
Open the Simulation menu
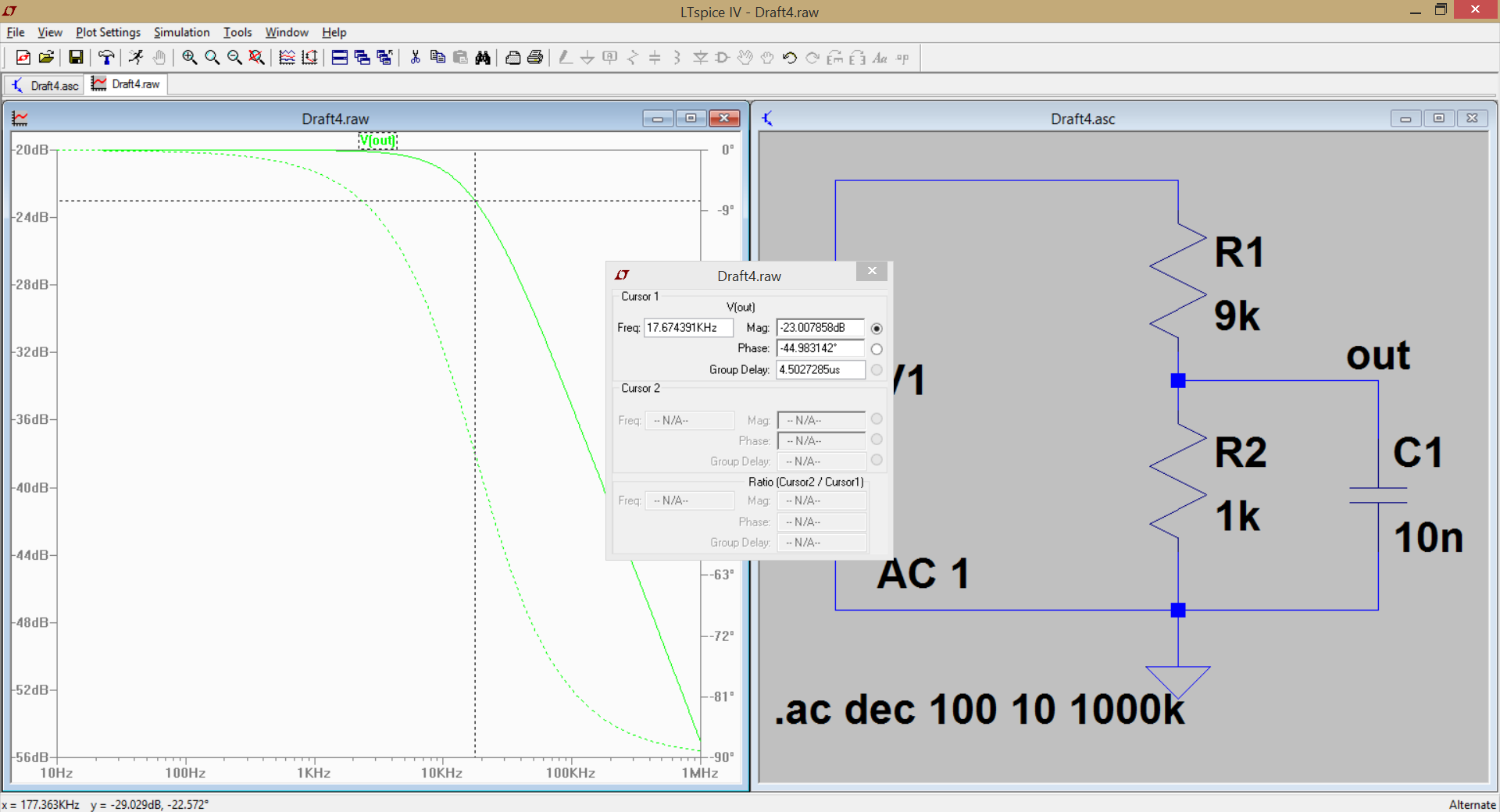click(181, 32)
